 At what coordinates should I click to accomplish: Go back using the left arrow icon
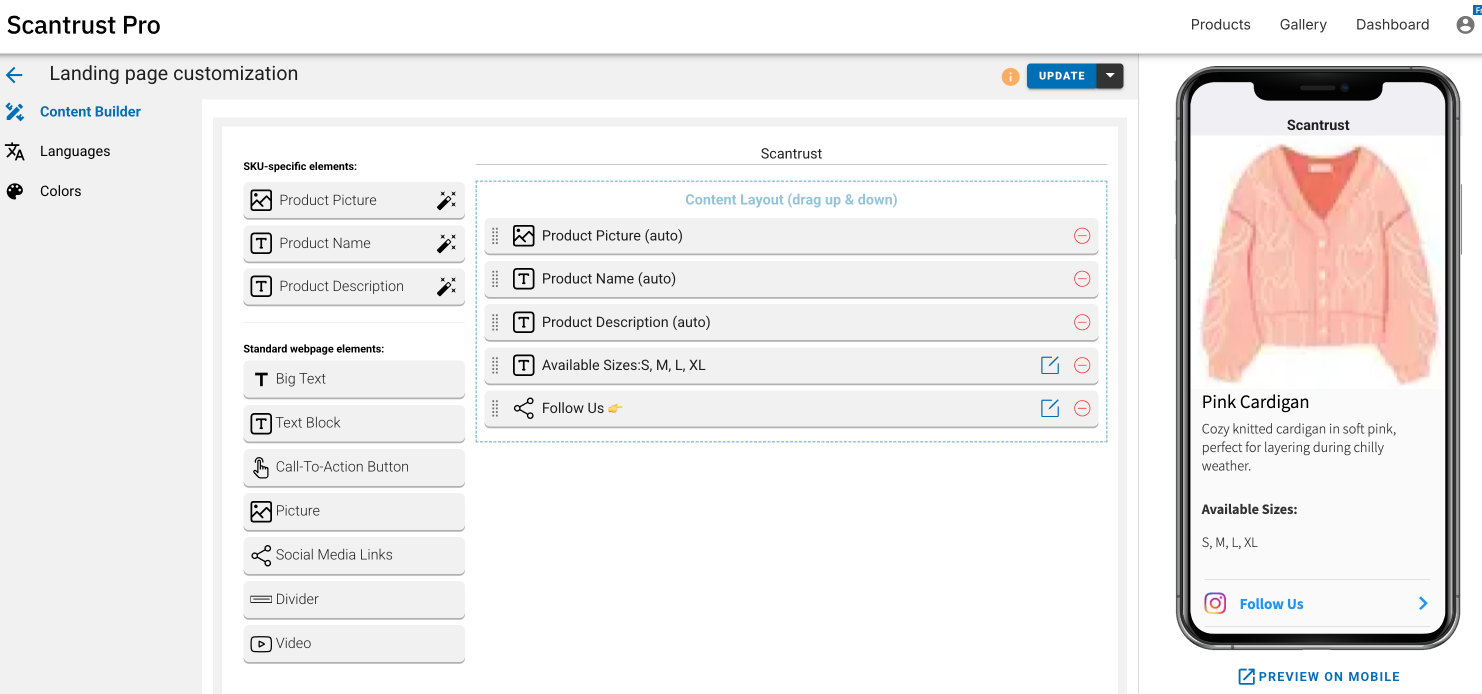[14, 75]
